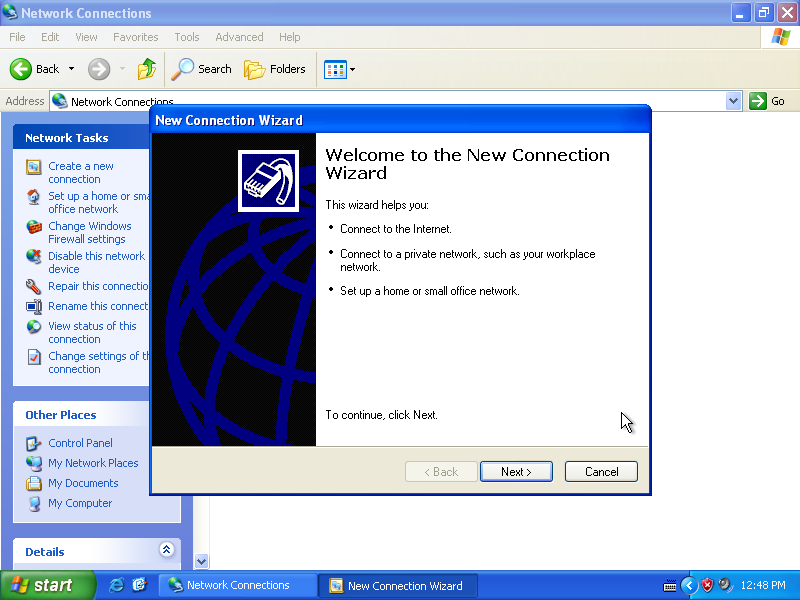Click the Other Places panel header

click(82, 415)
